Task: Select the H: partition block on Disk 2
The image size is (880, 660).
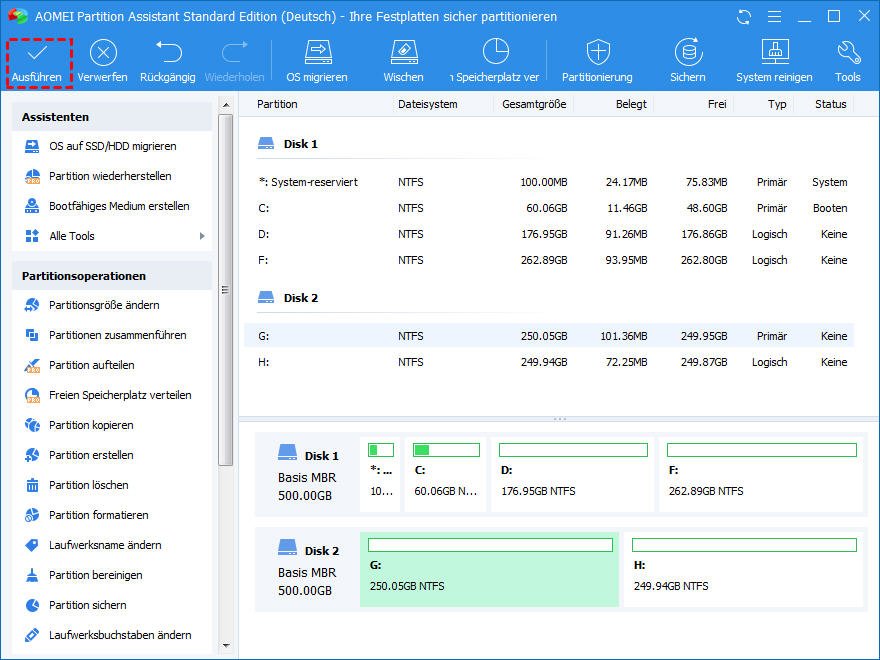Action: 744,571
